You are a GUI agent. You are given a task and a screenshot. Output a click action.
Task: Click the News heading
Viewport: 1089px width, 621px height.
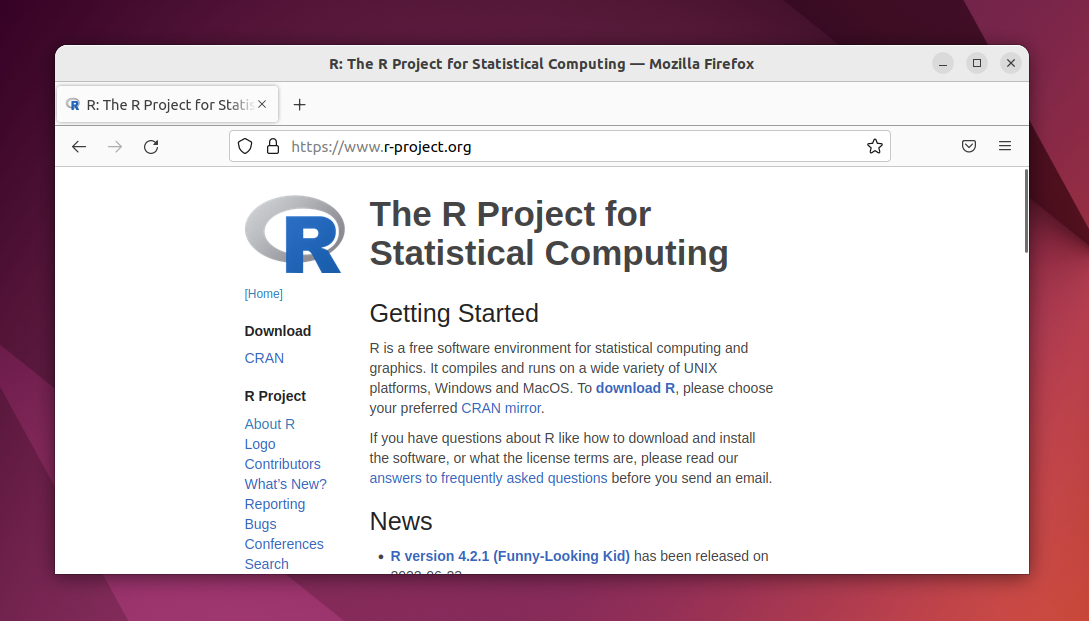point(401,522)
